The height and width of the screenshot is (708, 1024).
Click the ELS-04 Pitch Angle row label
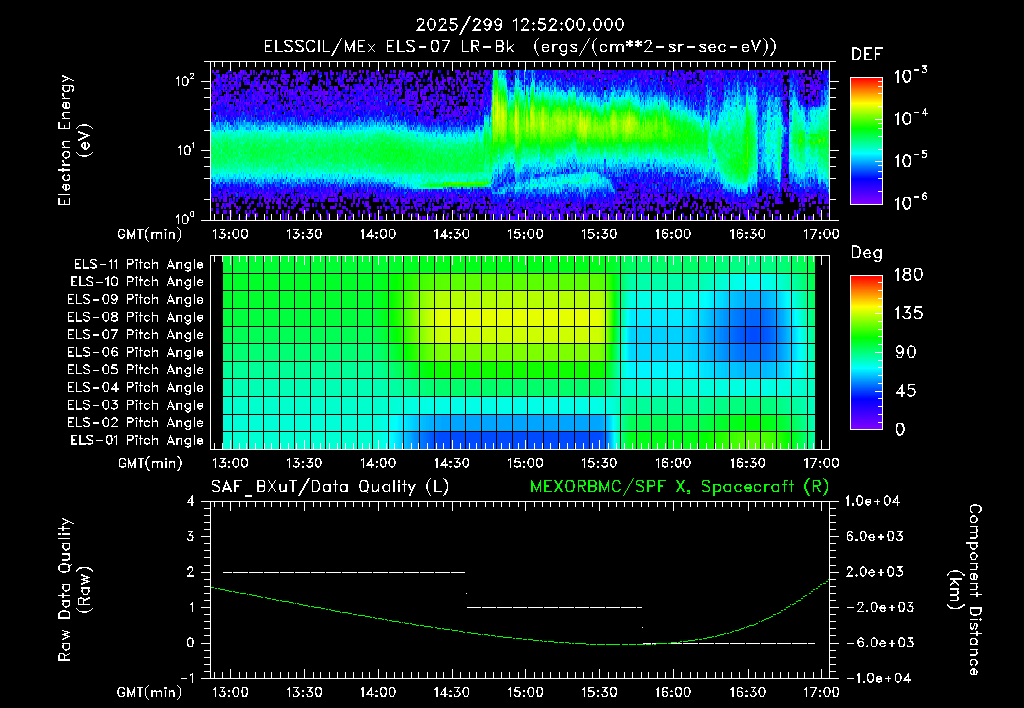click(x=136, y=388)
